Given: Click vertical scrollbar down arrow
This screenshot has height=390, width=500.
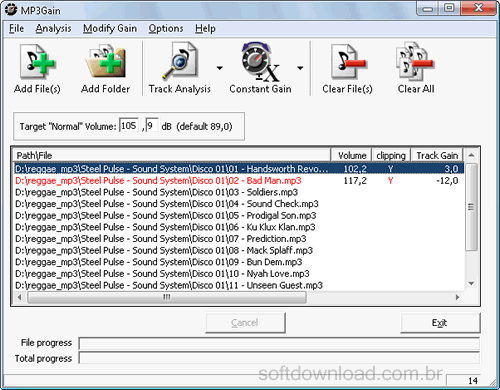Looking at the screenshot, I should pos(471,284).
